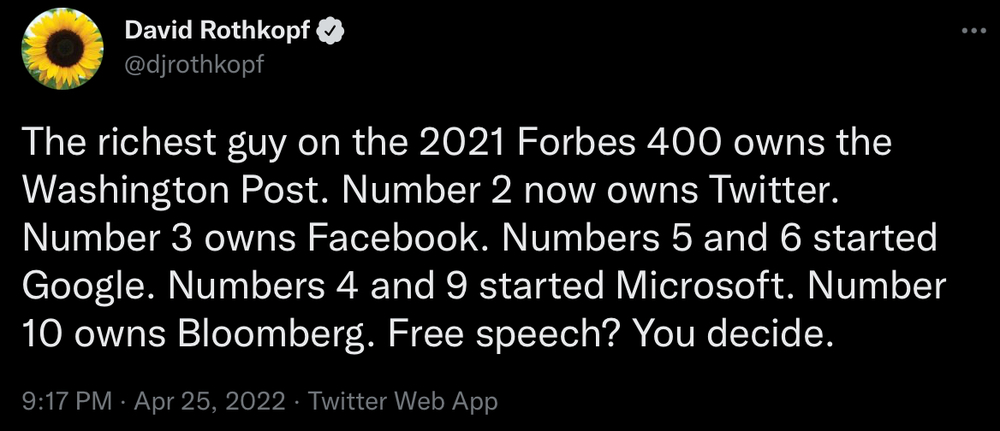Viewport: 1000px width, 431px height.
Task: Click the sunflower profile avatar
Action: [x=62, y=54]
